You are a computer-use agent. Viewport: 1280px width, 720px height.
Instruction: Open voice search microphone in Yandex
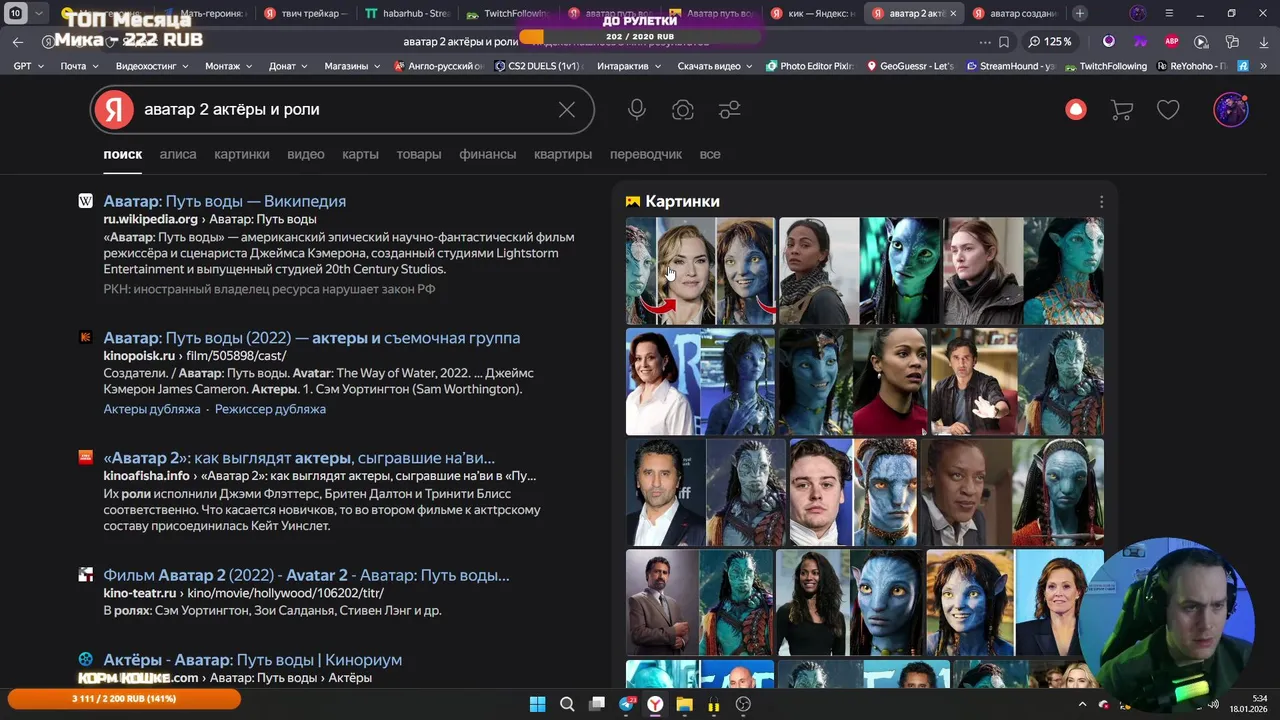coord(637,110)
